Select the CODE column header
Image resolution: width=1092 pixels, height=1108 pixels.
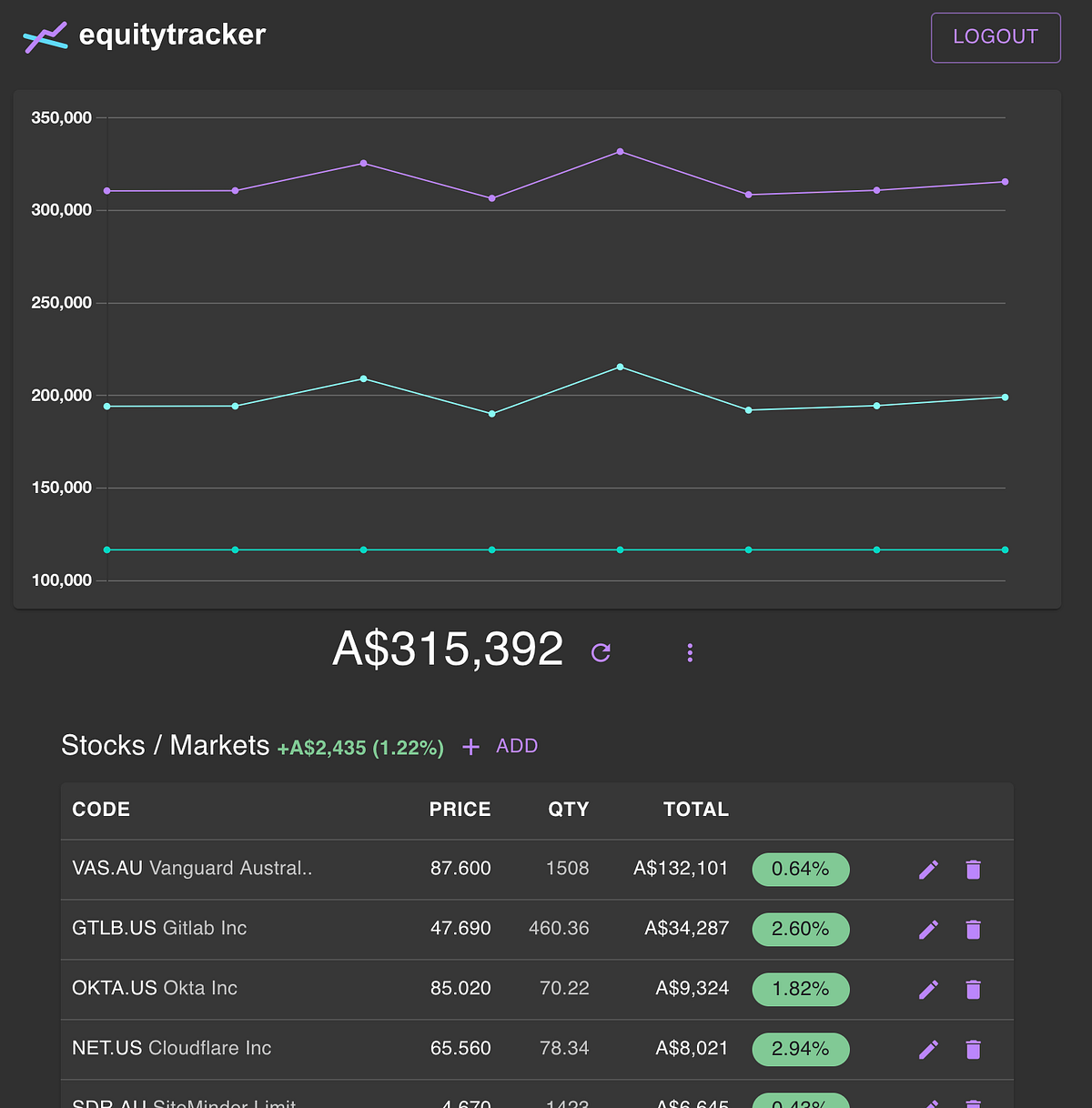click(101, 810)
